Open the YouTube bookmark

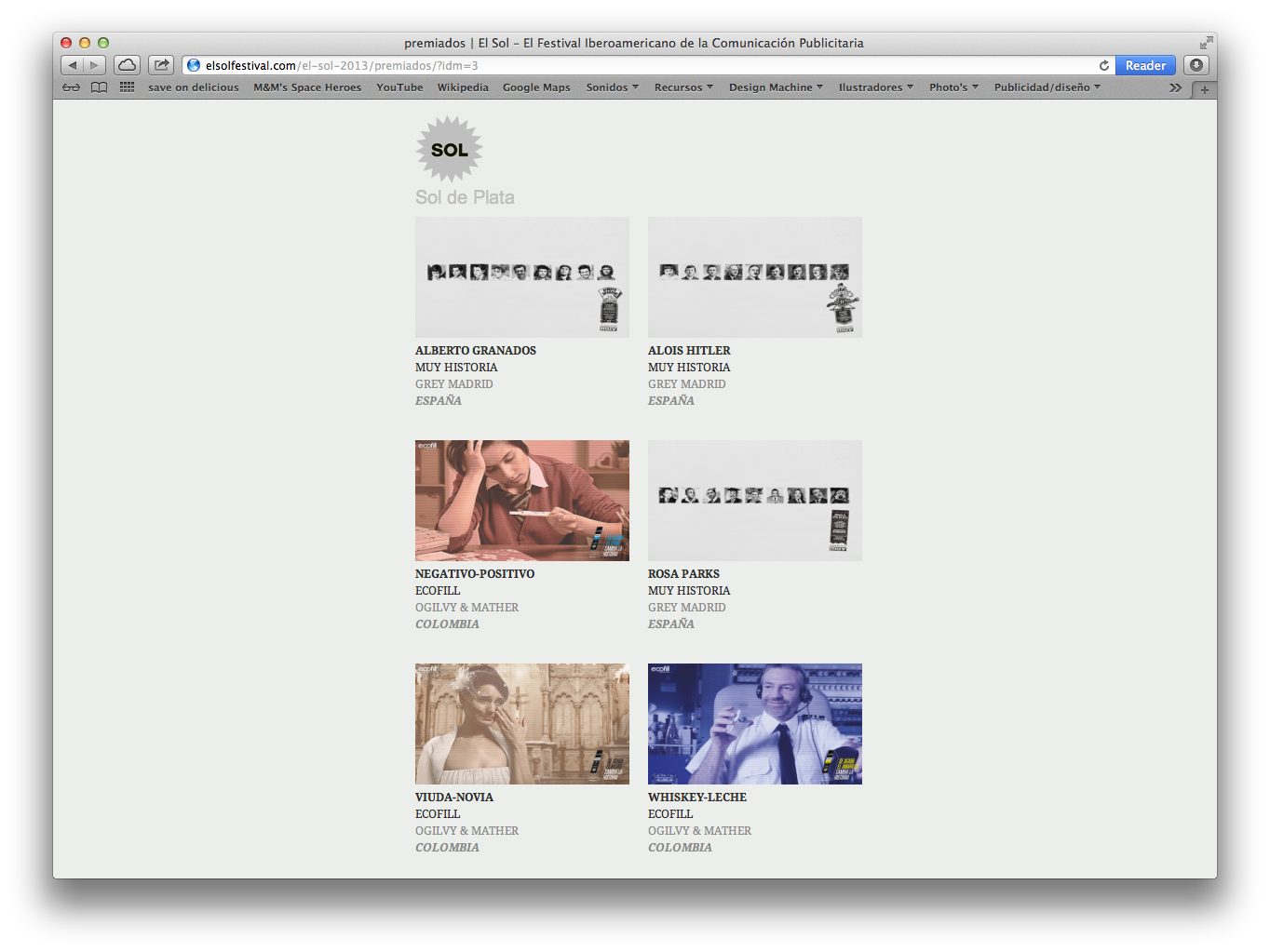(x=399, y=87)
